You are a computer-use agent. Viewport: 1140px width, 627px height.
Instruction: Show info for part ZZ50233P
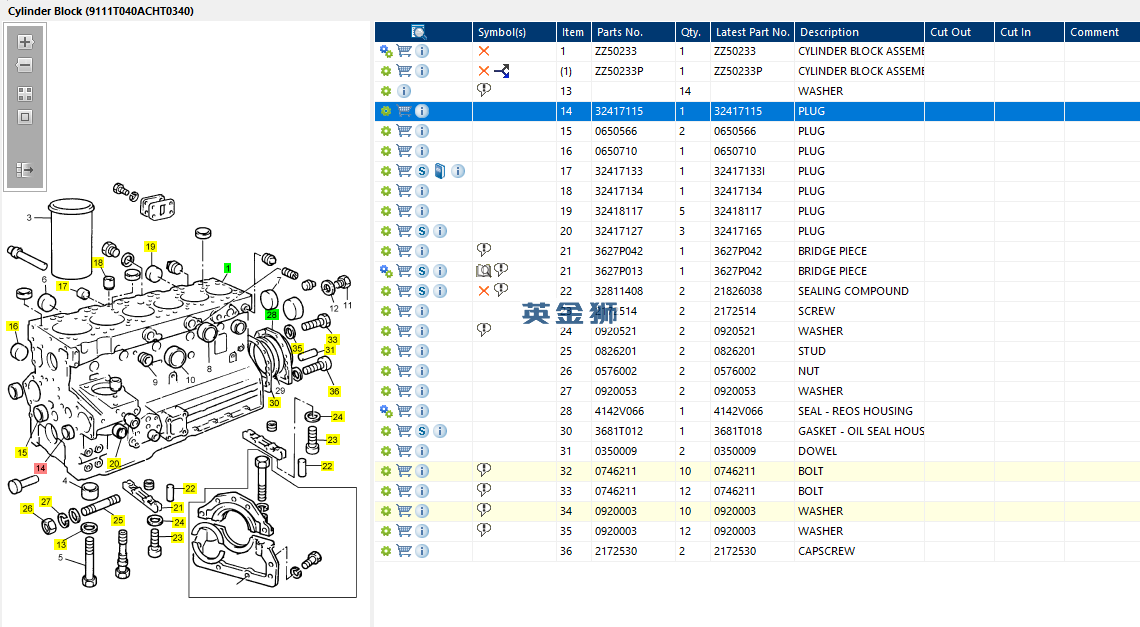(422, 71)
